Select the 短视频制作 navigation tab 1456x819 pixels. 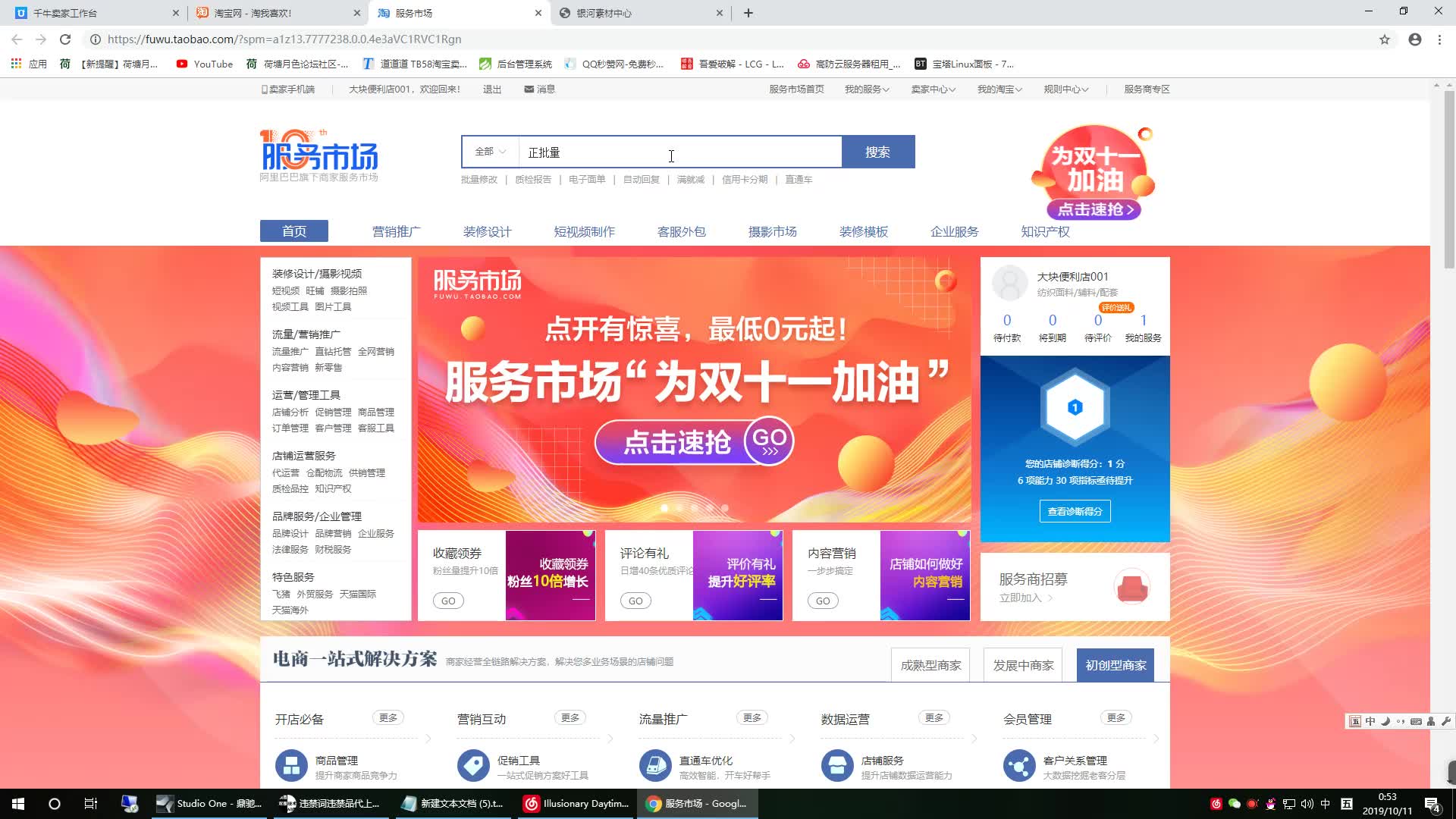584,231
